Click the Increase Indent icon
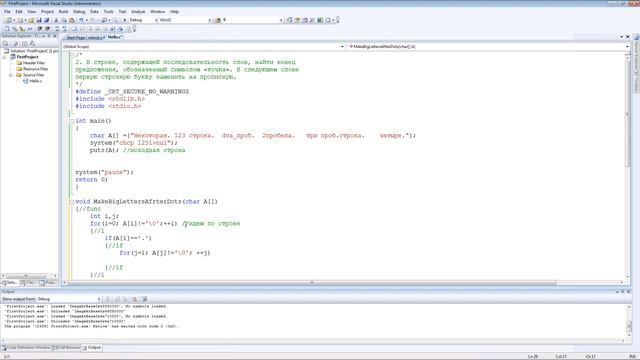The image size is (640, 360). tap(47, 29)
